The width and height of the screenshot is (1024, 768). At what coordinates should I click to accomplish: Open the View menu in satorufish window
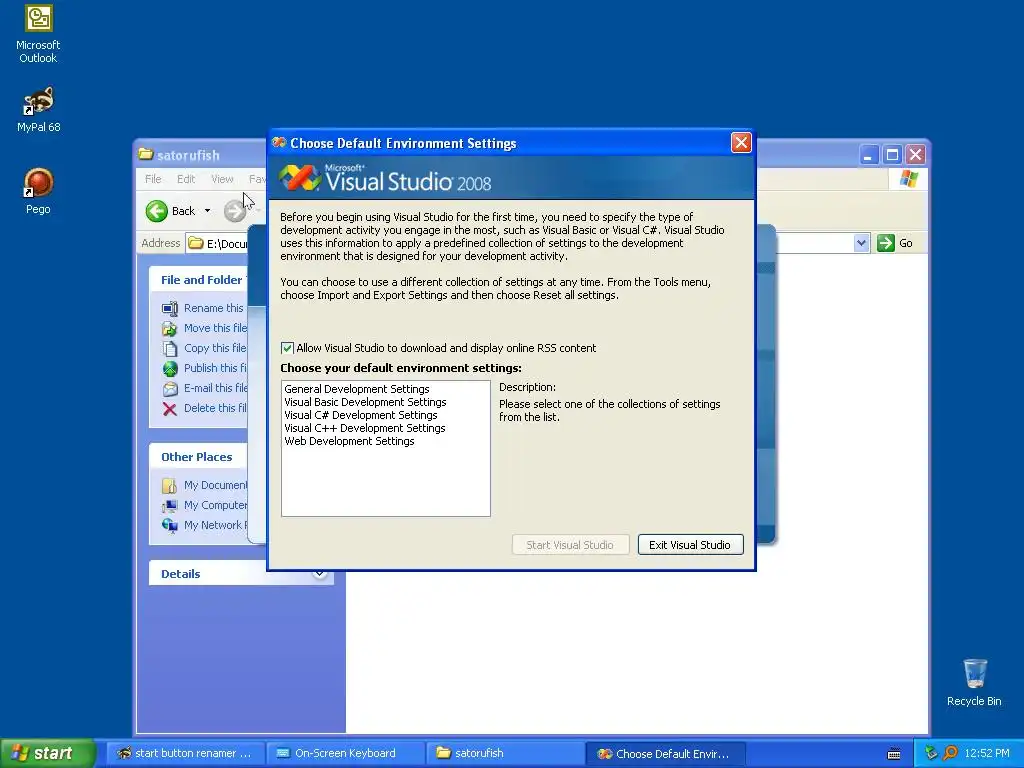(x=222, y=179)
